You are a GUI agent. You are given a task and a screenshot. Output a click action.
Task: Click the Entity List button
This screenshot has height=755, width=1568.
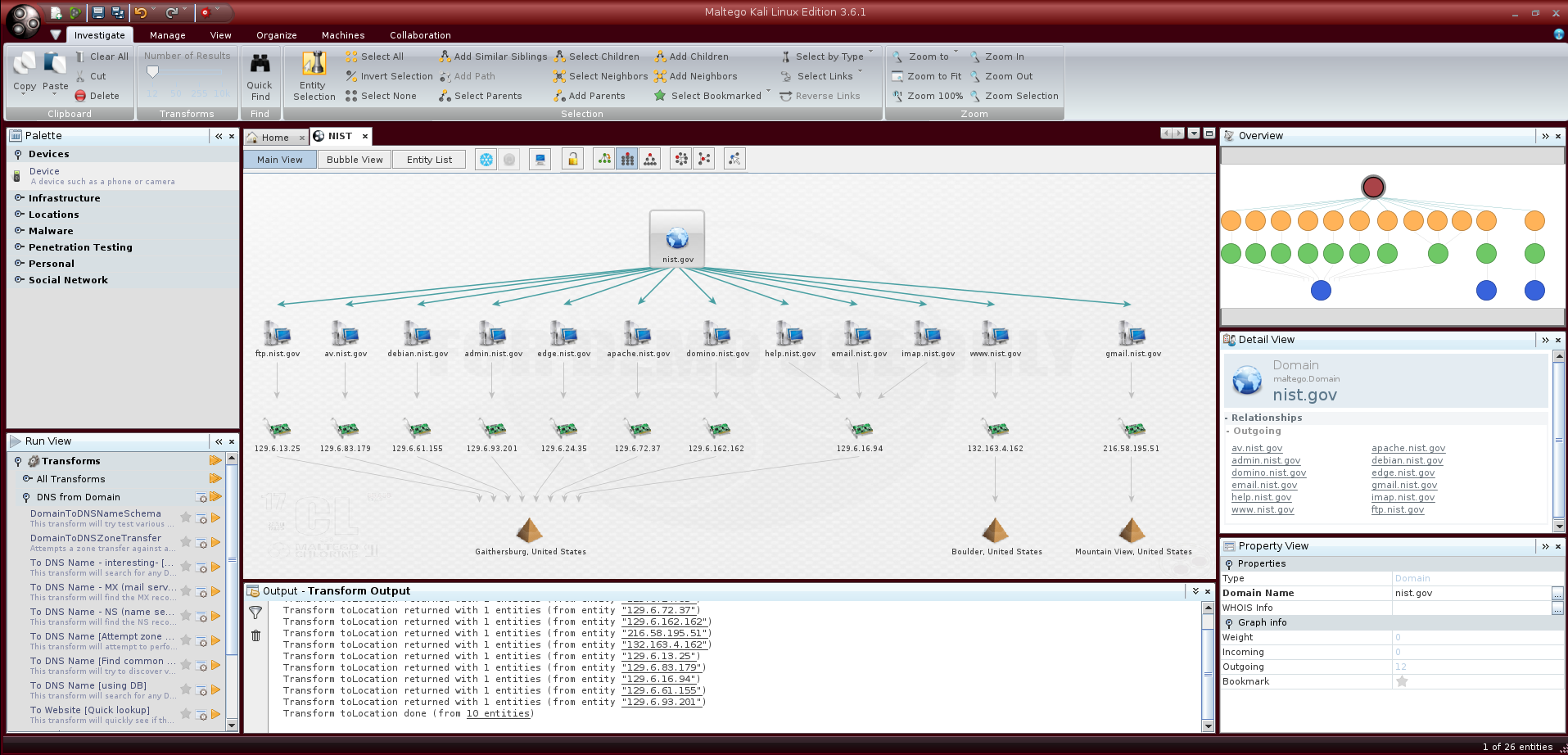[429, 160]
